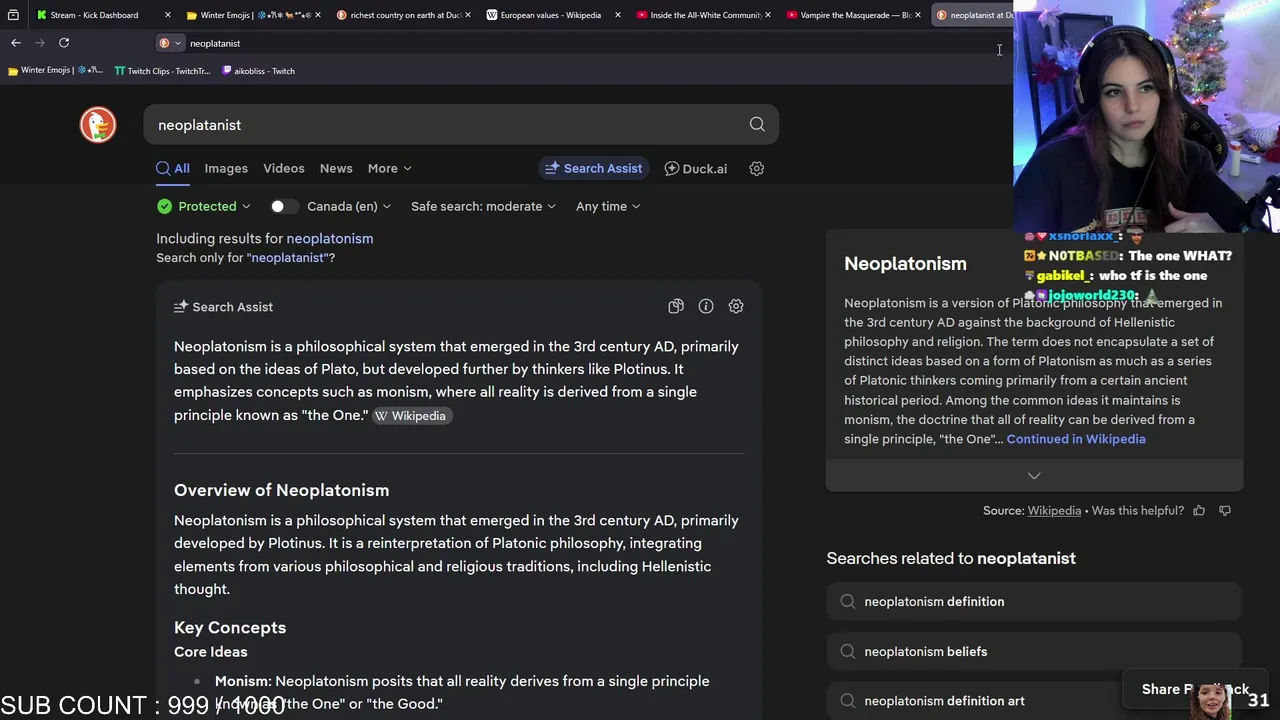Viewport: 1280px width, 720px height.
Task: Open Twitch Clips bookmark
Action: coord(162,71)
